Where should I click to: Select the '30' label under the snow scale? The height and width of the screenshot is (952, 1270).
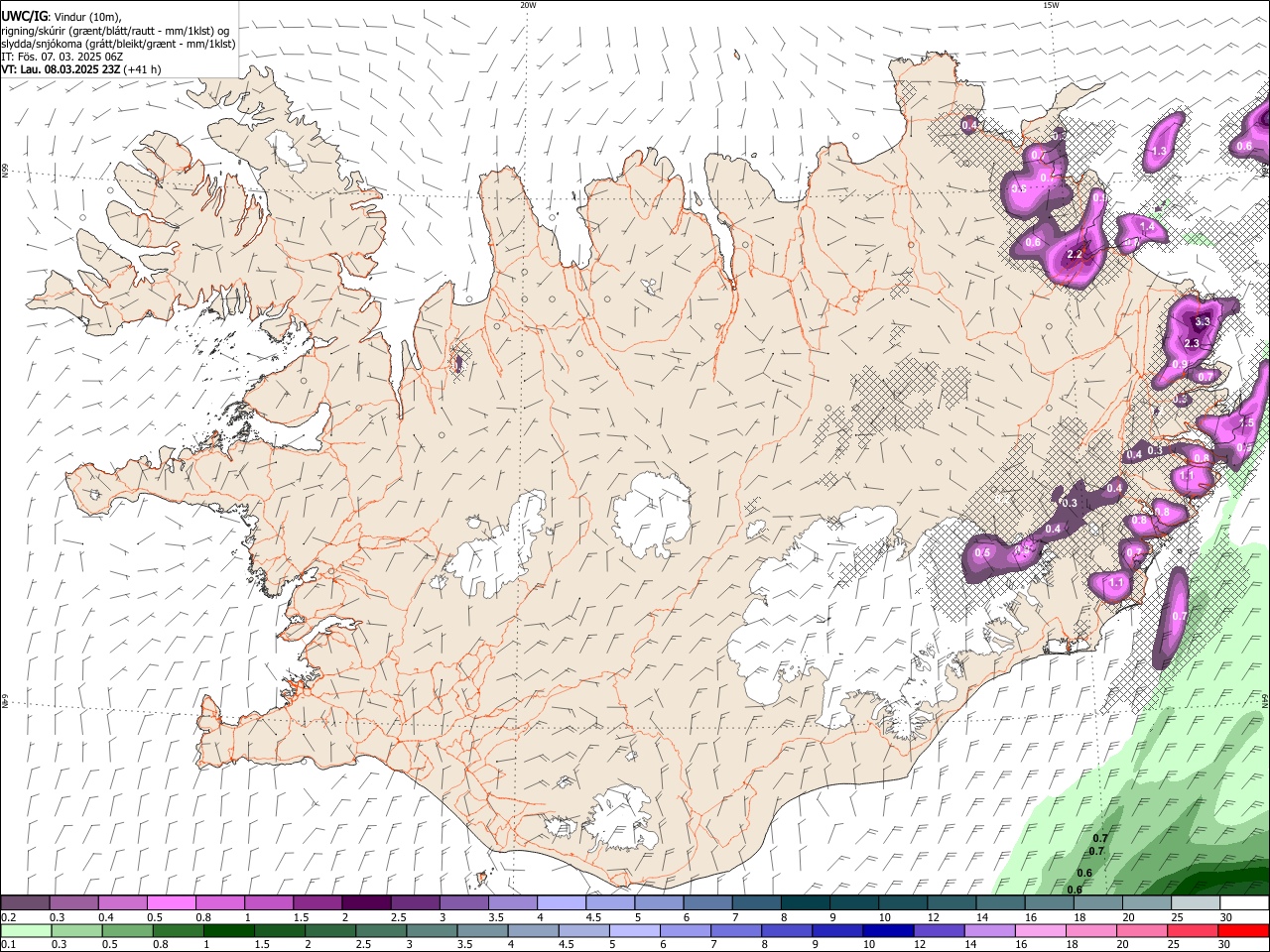coord(1226,917)
